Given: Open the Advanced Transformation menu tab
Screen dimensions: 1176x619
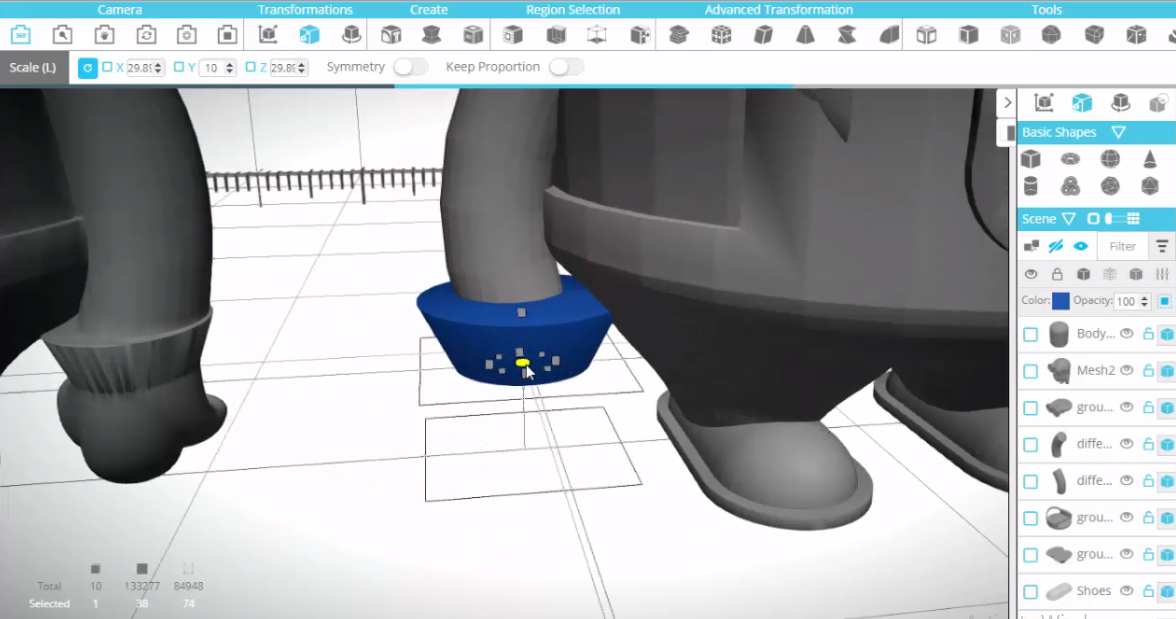Looking at the screenshot, I should [778, 10].
